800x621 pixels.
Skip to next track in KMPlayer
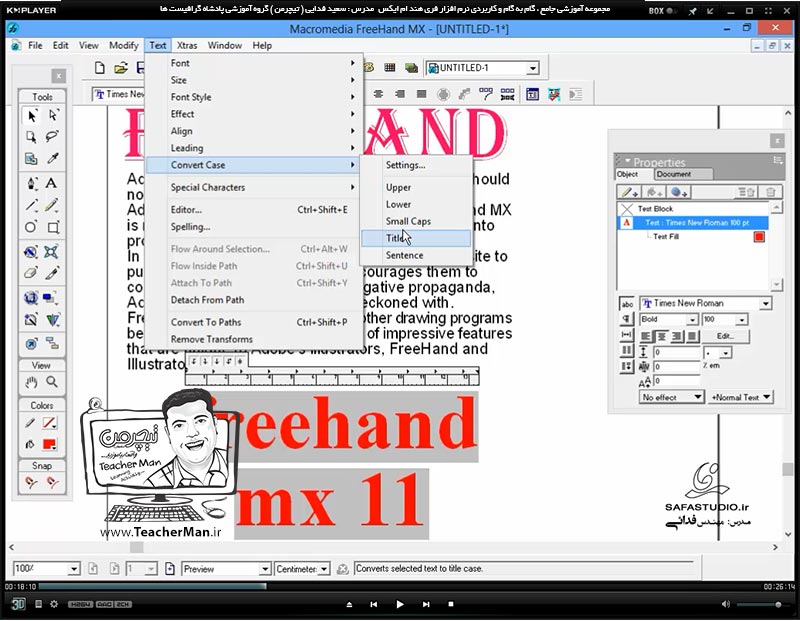click(x=426, y=604)
